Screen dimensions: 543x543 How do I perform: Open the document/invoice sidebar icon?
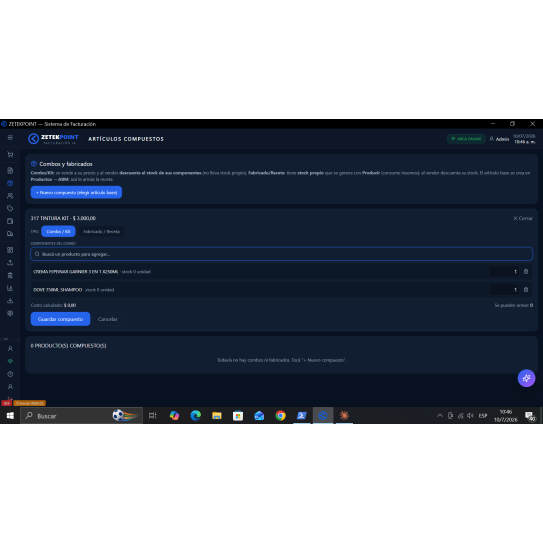click(10, 170)
